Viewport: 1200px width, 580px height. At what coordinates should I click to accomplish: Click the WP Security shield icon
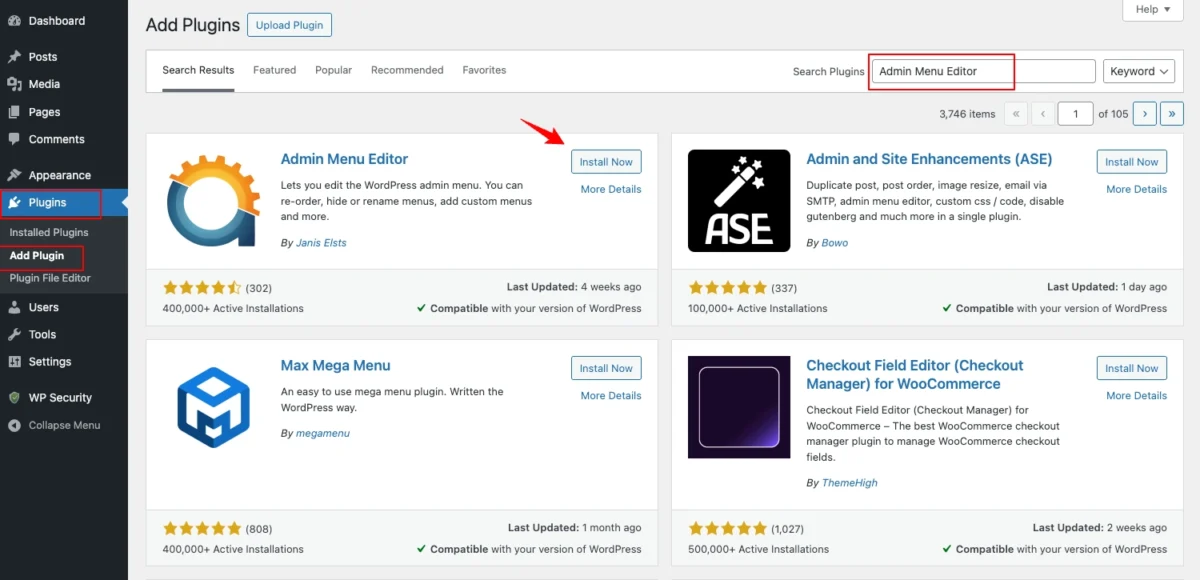pos(14,397)
